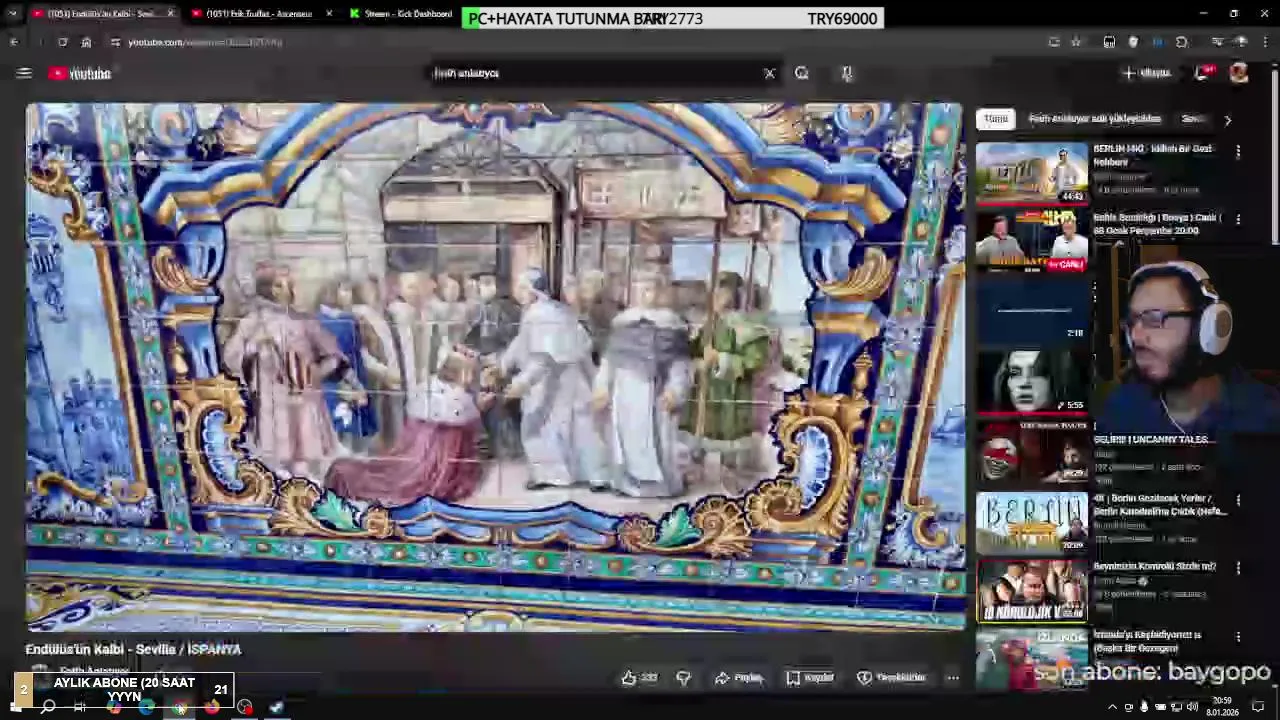This screenshot has height=720, width=1280.
Task: Click the video title Endülüs'ün Kalbi - Sevilla
Action: [133, 649]
